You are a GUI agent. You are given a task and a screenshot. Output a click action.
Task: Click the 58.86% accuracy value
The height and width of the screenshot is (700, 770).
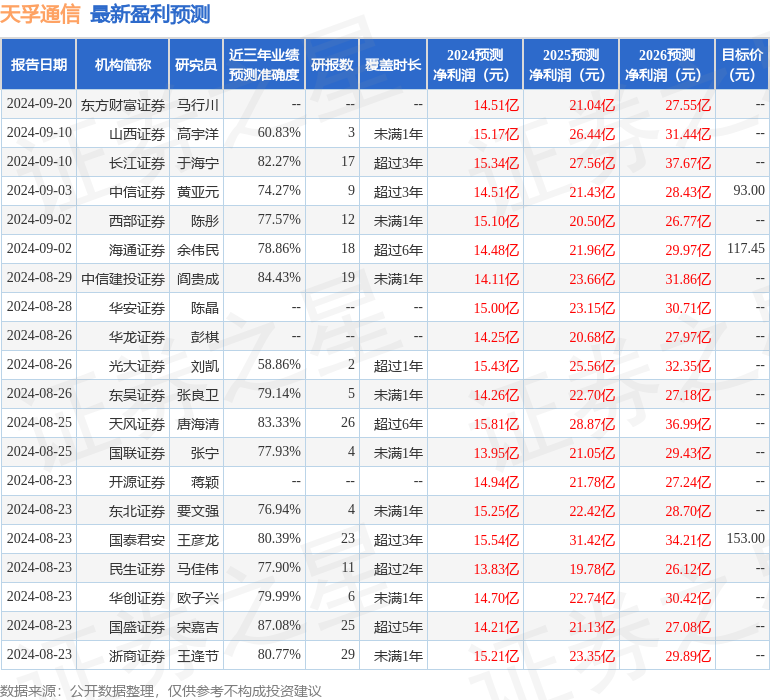coord(279,364)
